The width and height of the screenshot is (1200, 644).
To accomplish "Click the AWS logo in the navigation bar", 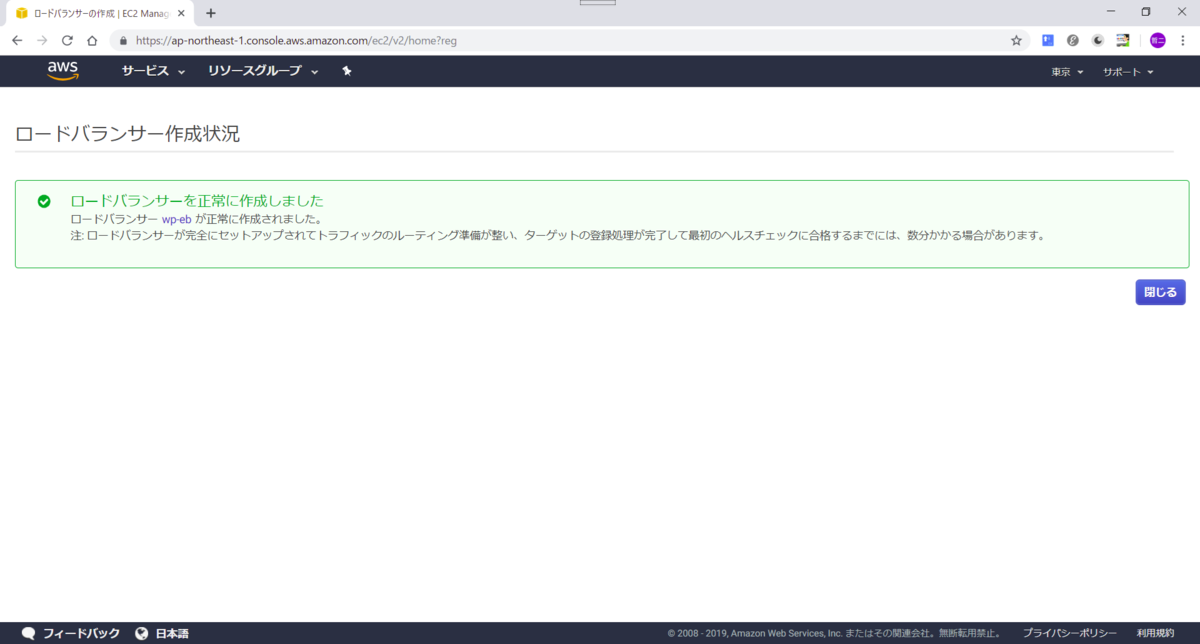I will coord(63,70).
